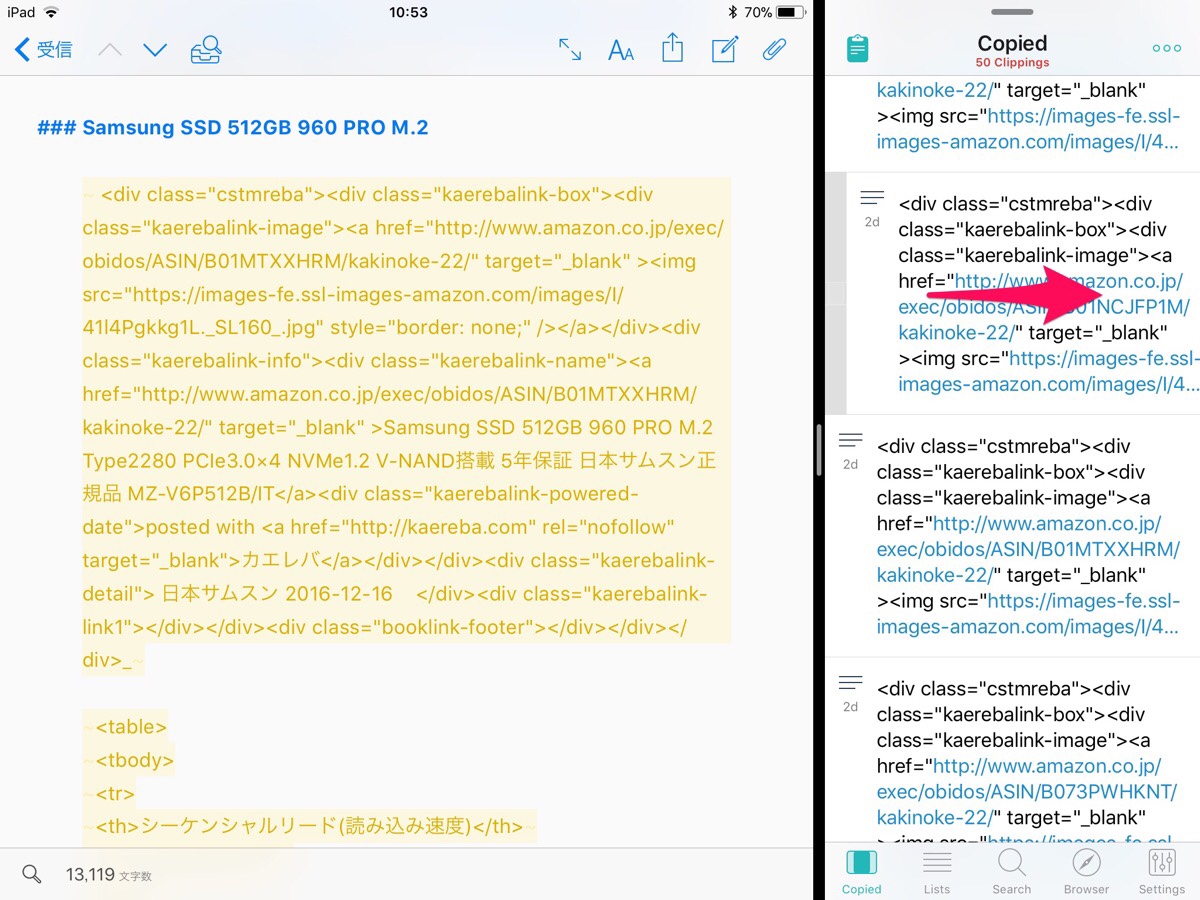The image size is (1200, 900).
Task: Open the images link in the B01NCJFP1M clipping
Action: click(1048, 371)
